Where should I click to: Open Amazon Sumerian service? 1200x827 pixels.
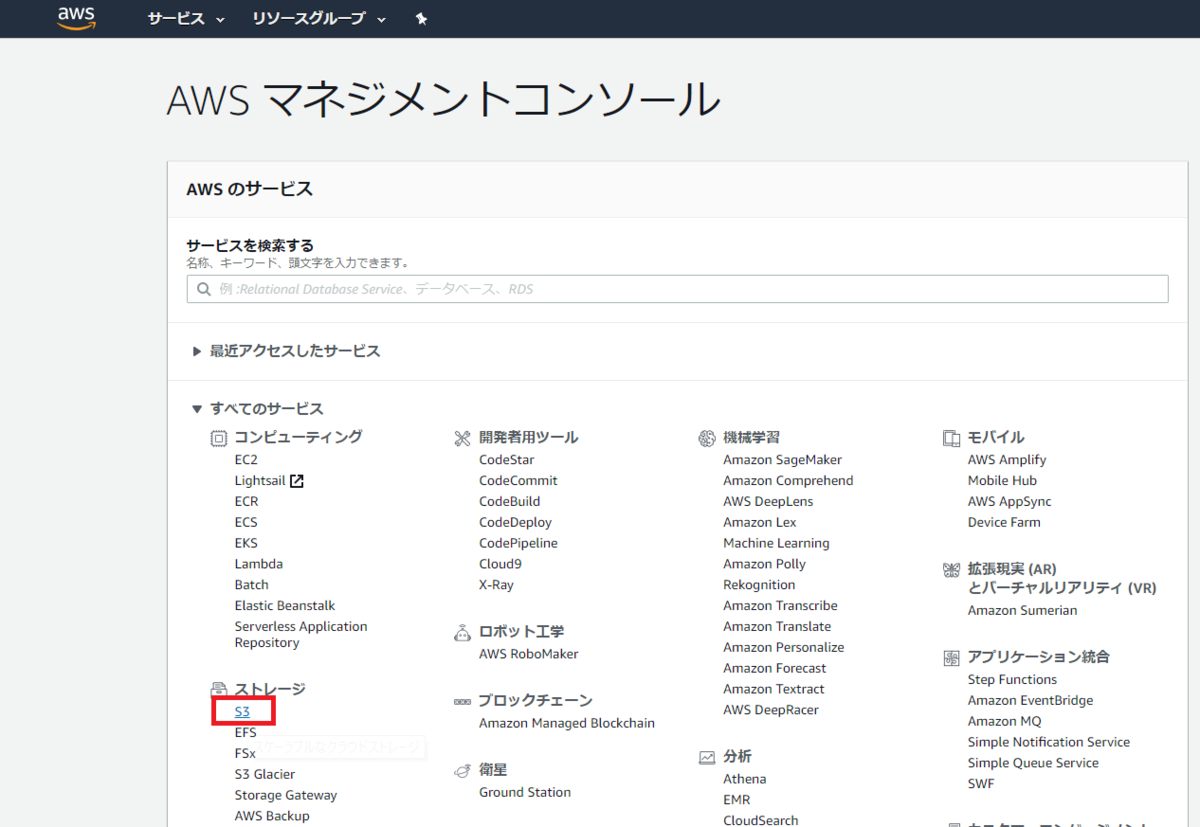(1022, 611)
